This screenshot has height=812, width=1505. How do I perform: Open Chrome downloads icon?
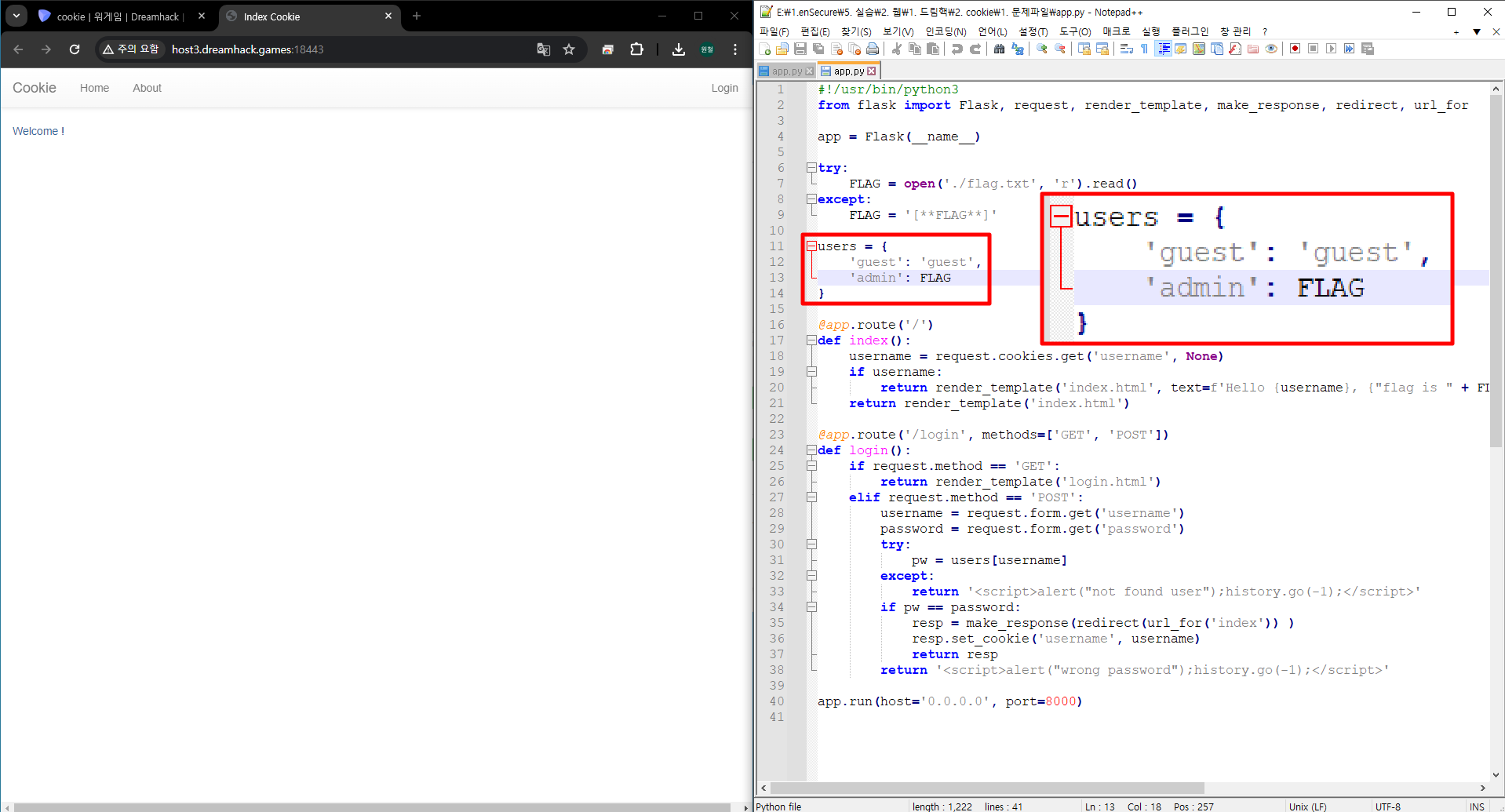pos(679,49)
